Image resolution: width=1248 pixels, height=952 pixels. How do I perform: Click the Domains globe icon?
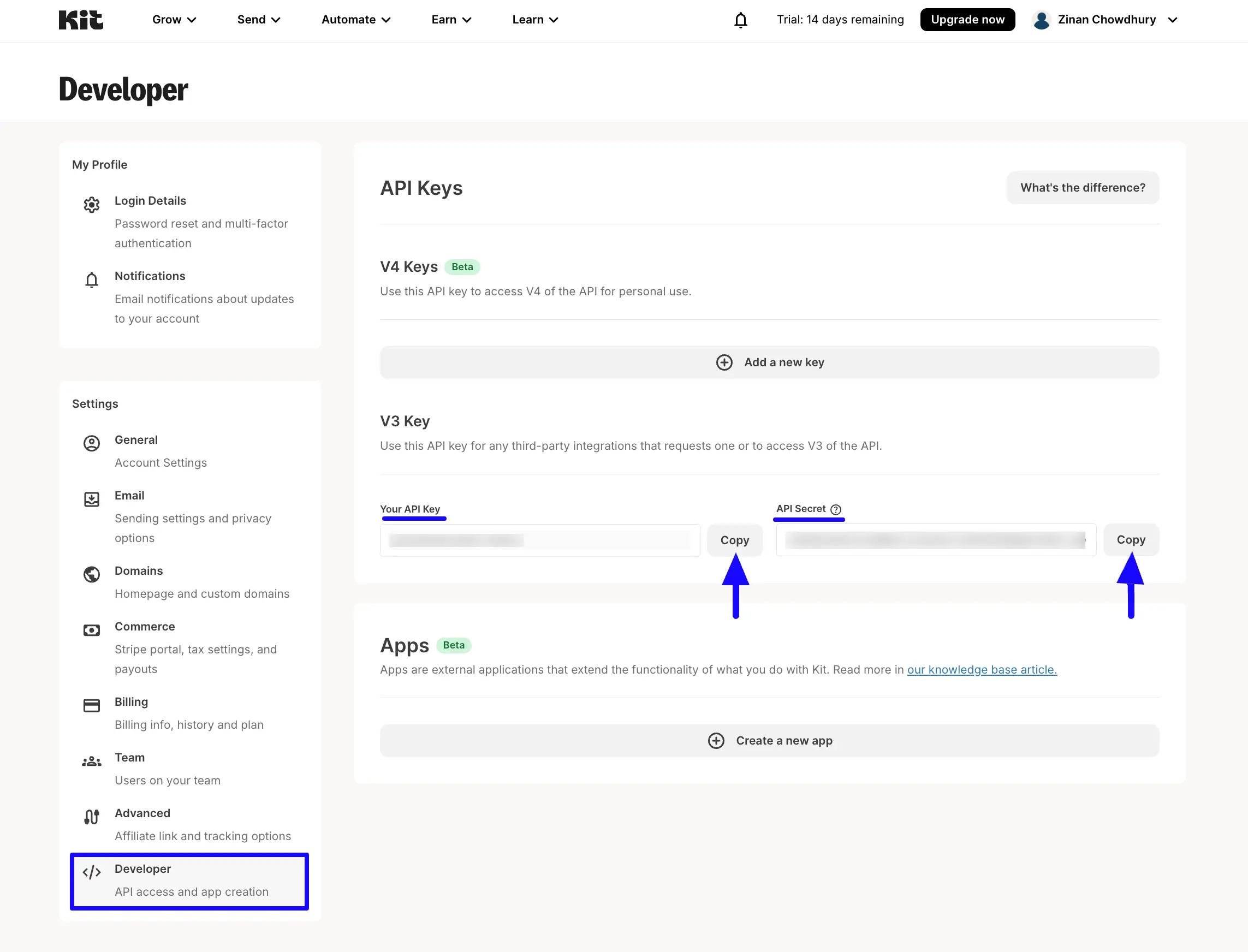(x=91, y=574)
